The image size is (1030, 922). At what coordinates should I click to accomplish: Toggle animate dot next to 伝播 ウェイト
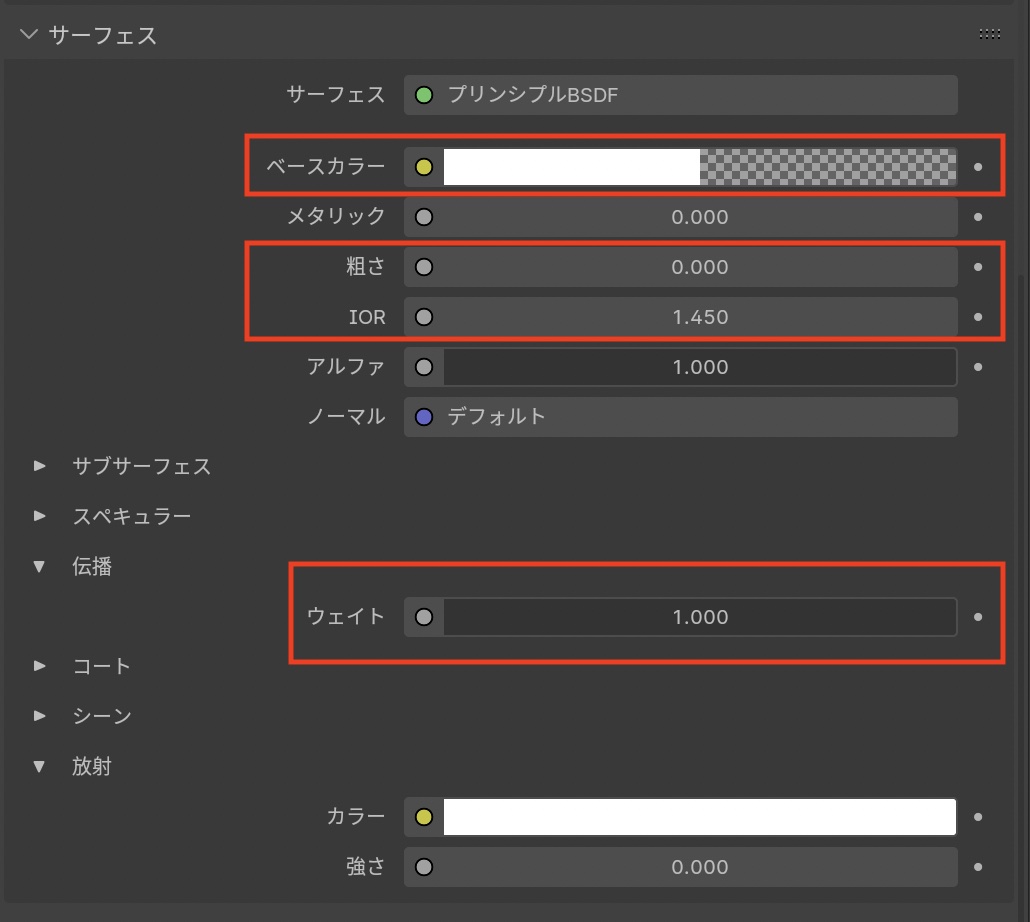coord(978,617)
